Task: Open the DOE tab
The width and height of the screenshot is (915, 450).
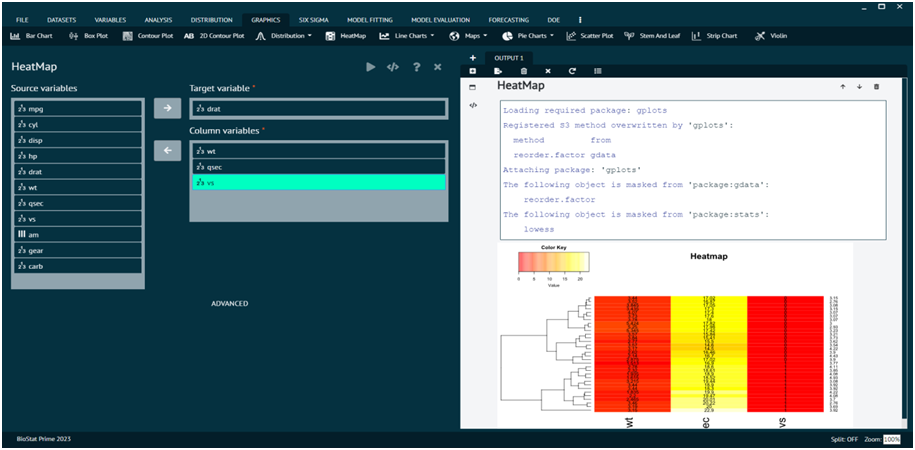Action: point(554,20)
